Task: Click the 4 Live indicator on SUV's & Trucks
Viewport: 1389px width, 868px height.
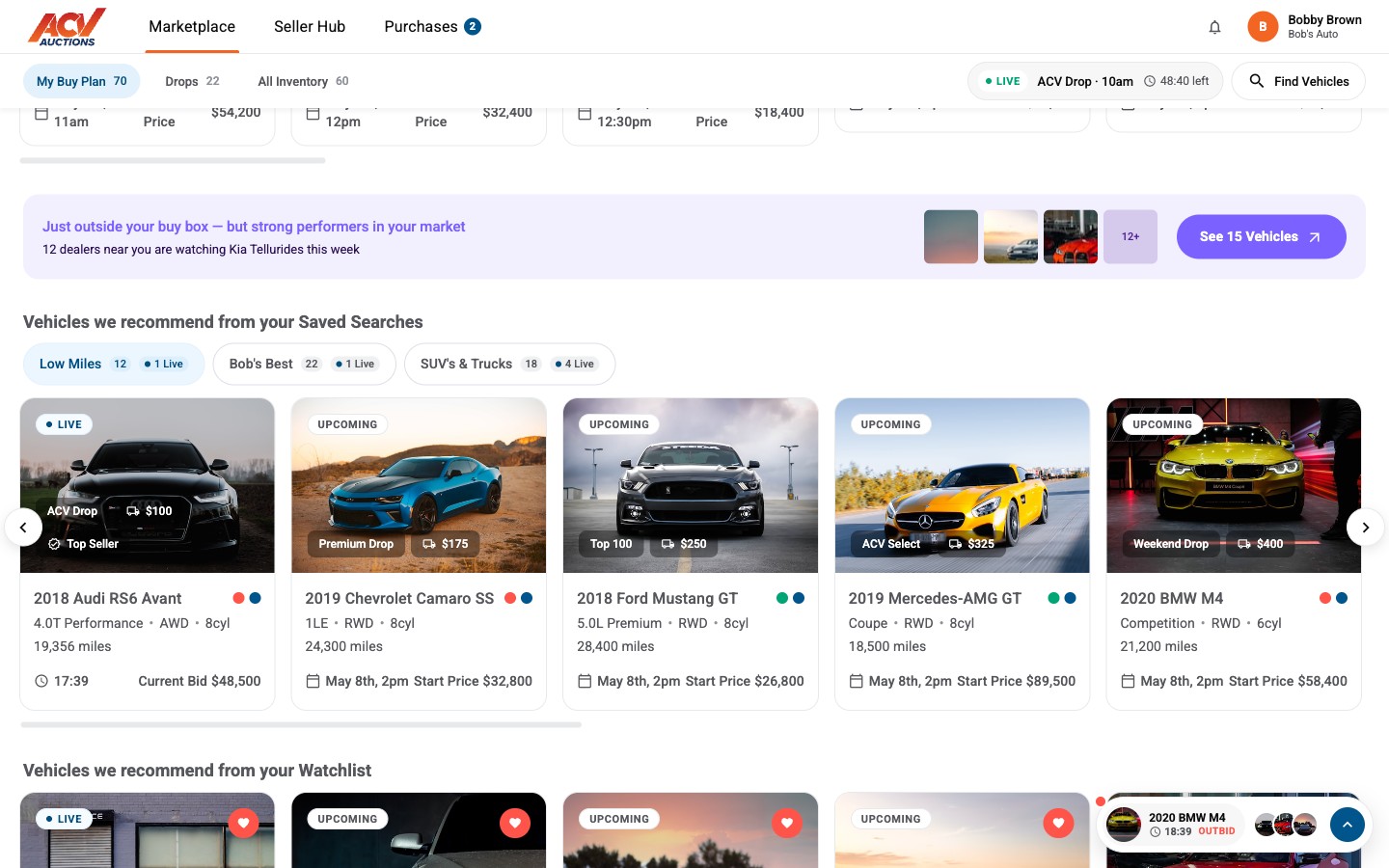Action: [575, 364]
